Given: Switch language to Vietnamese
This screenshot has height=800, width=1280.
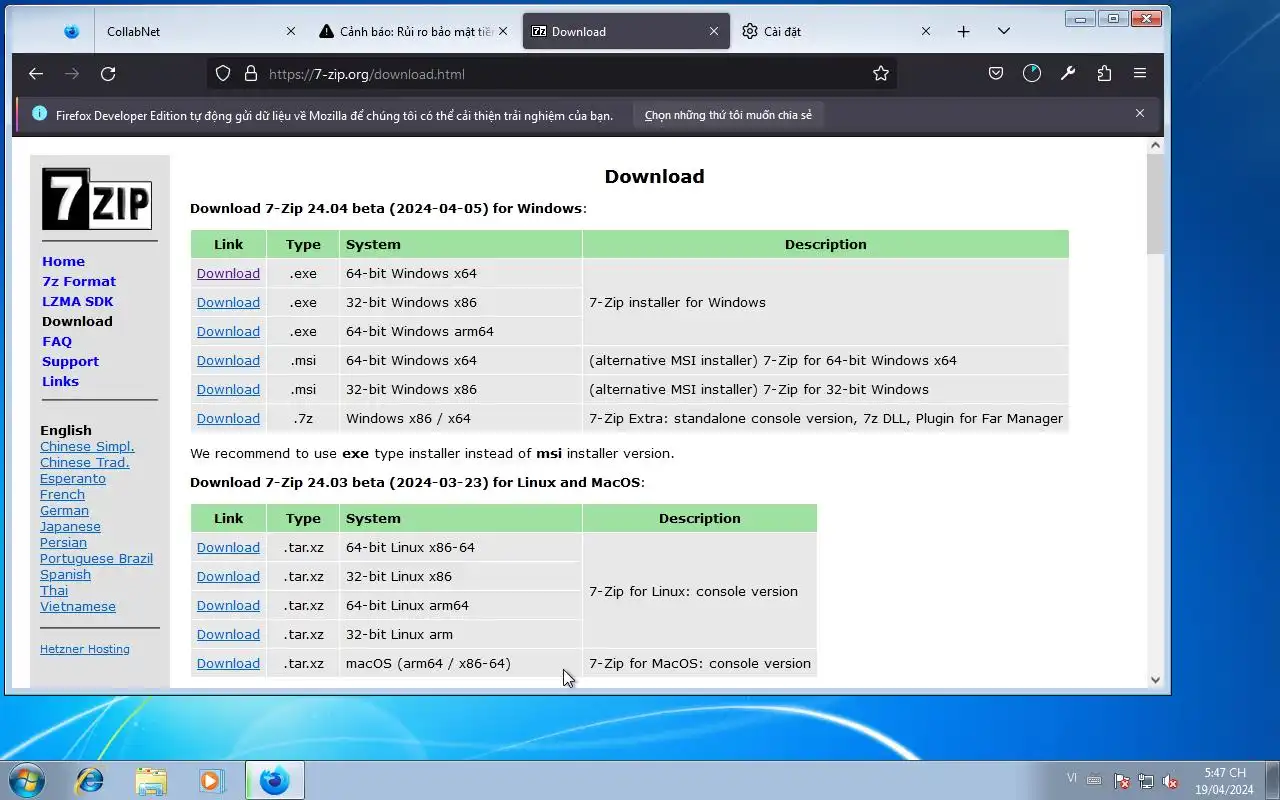Looking at the screenshot, I should 78,606.
